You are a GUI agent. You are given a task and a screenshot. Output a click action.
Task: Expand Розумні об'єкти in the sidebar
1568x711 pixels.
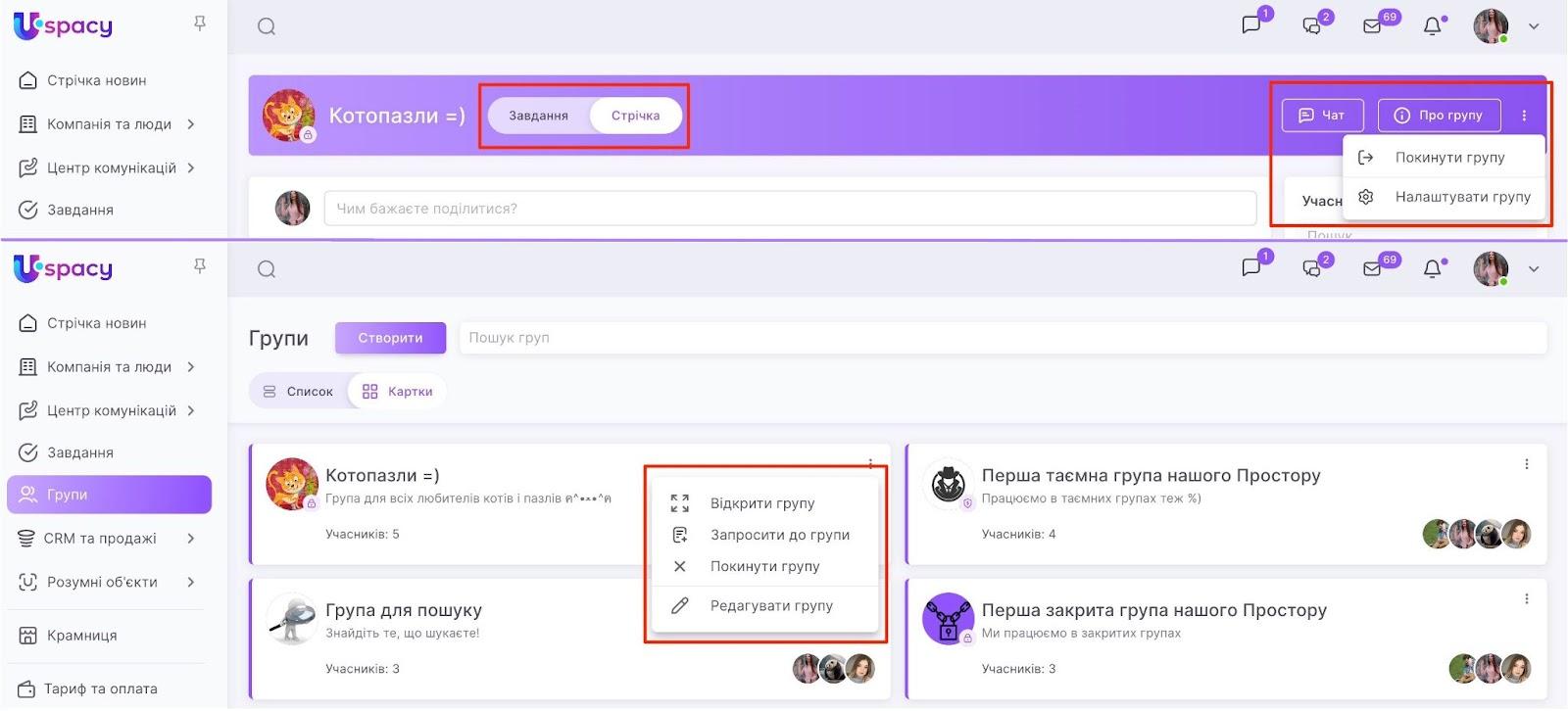[x=191, y=582]
